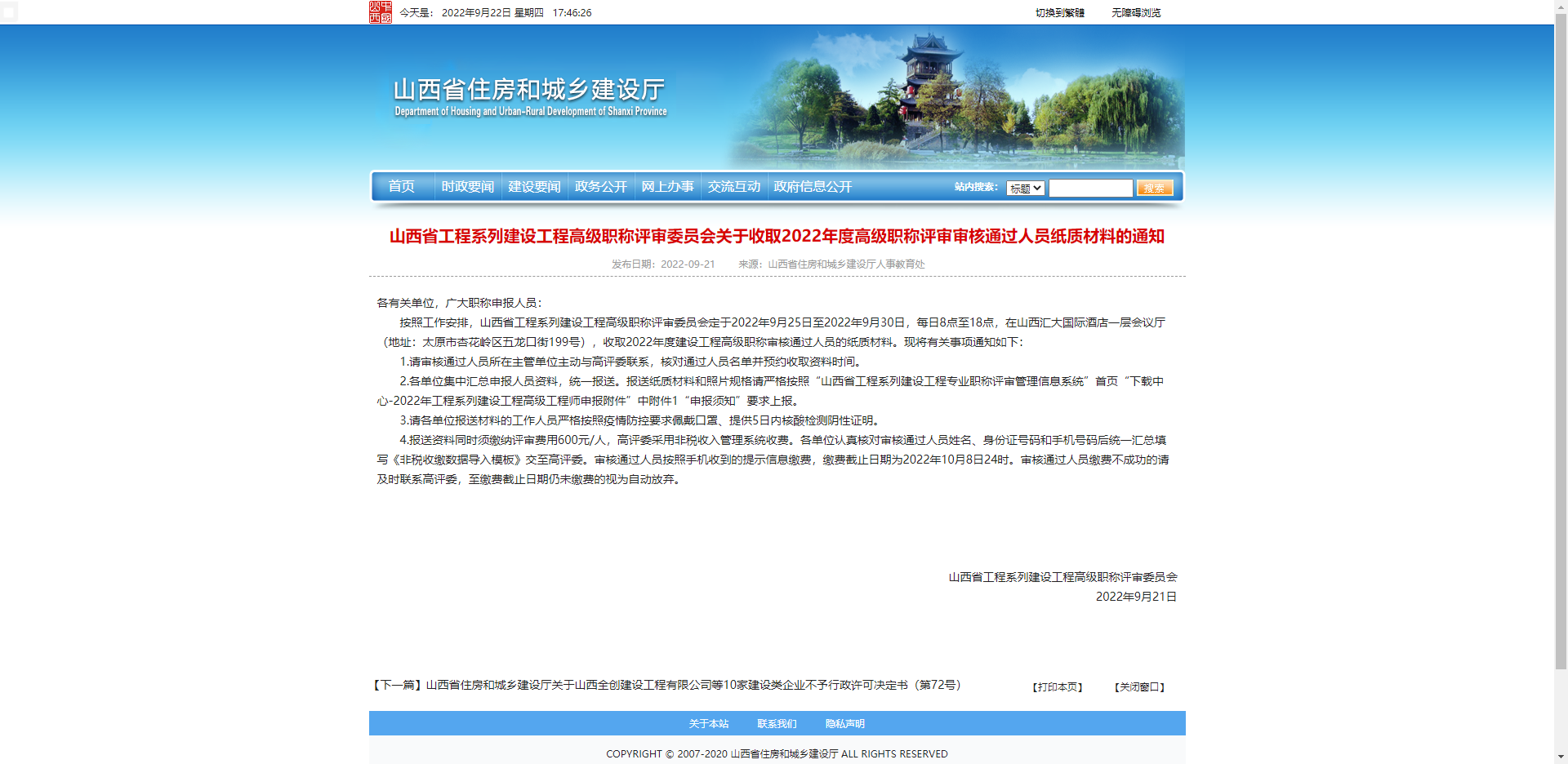Navigate to 网上办事 online services
Viewport: 1568px width, 764px height.
pyautogui.click(x=667, y=187)
